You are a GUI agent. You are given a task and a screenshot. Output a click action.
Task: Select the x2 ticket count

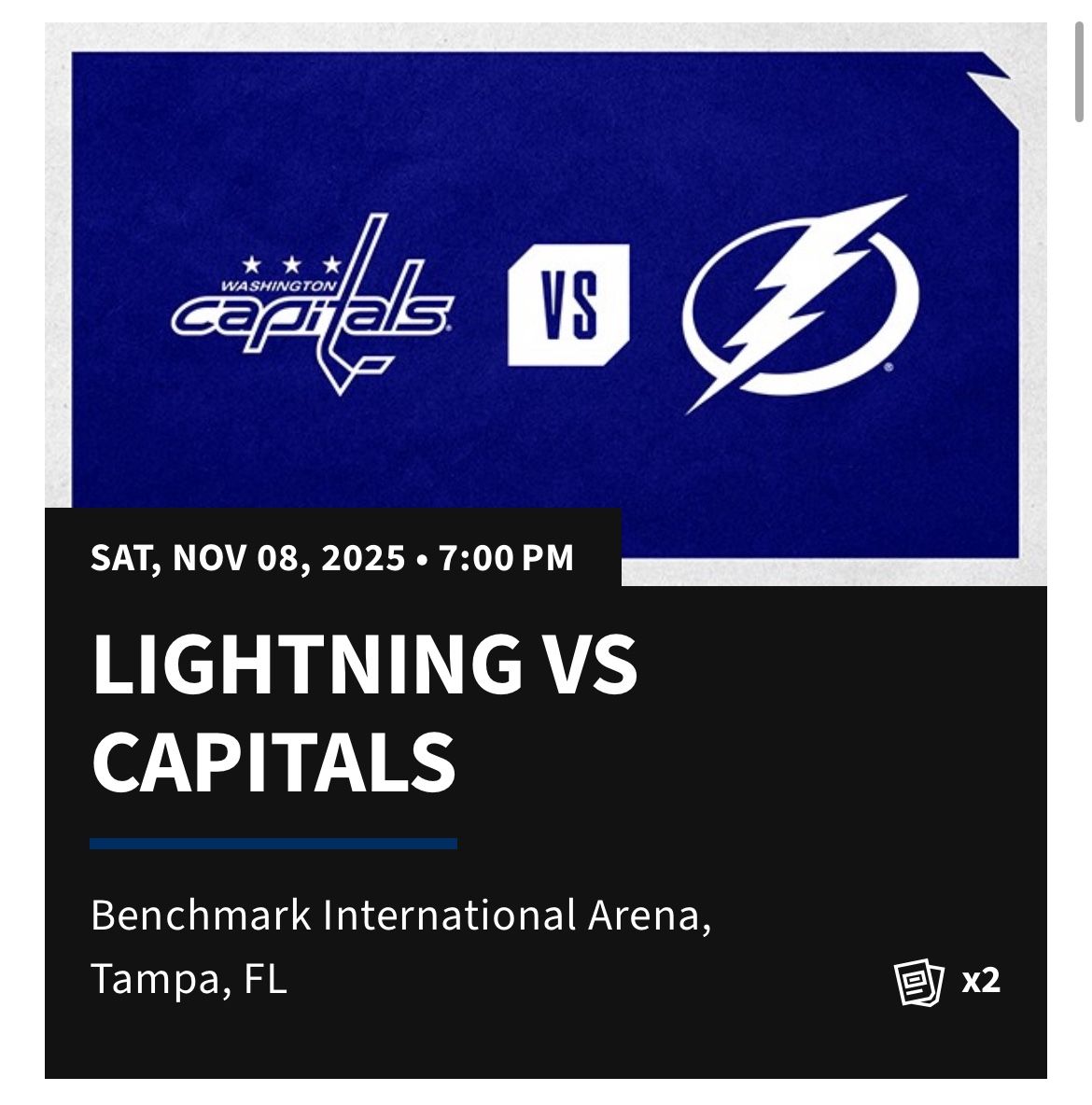[981, 981]
